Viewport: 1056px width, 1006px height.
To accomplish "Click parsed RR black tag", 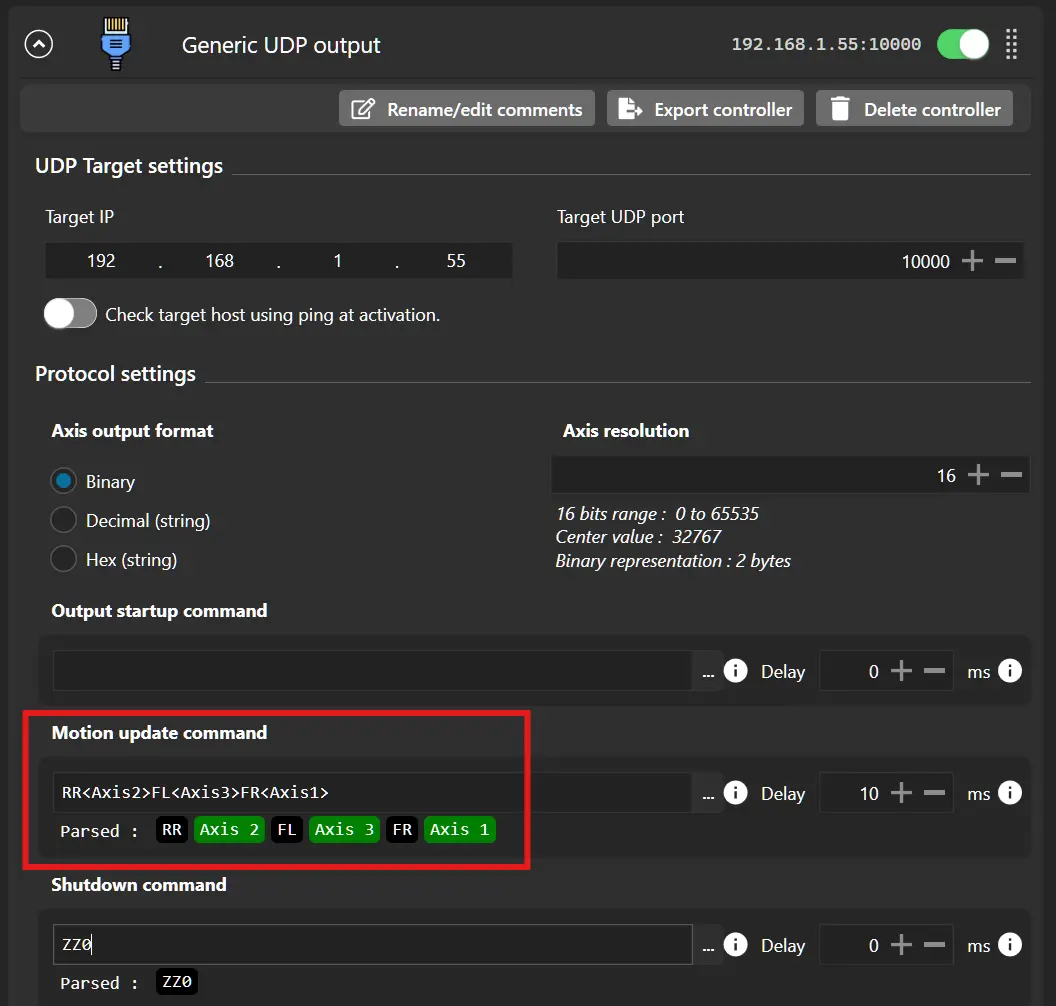I will pos(172,830).
